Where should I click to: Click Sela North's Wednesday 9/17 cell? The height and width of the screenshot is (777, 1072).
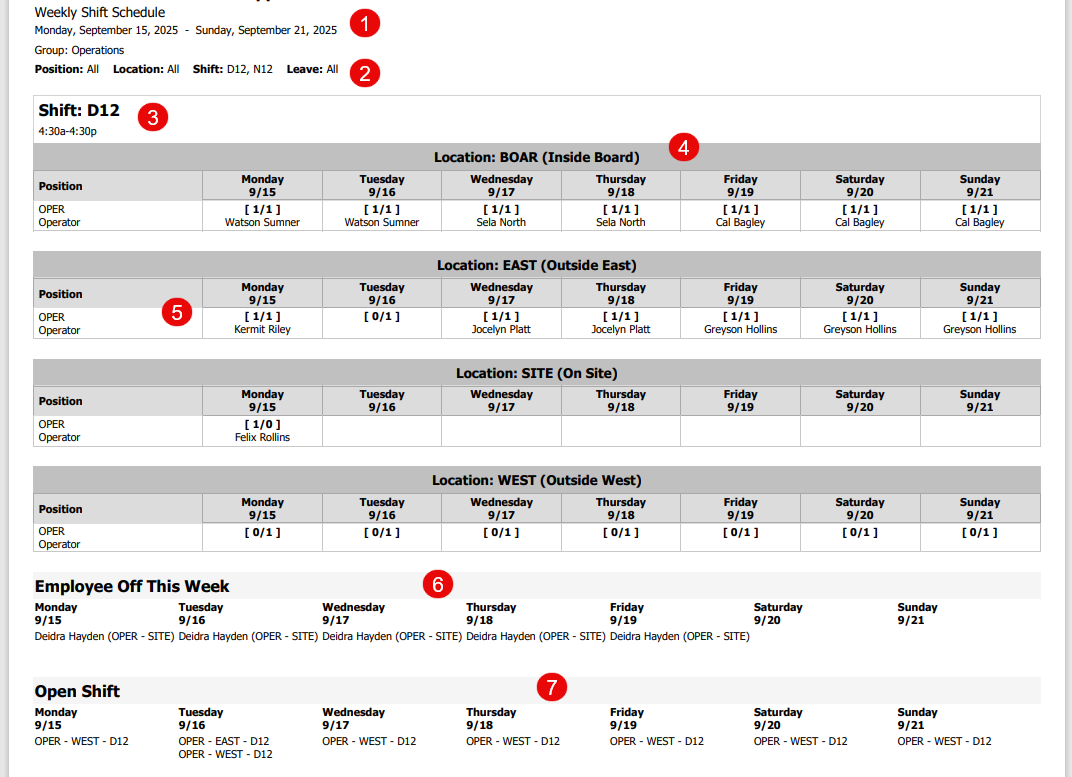[501, 216]
